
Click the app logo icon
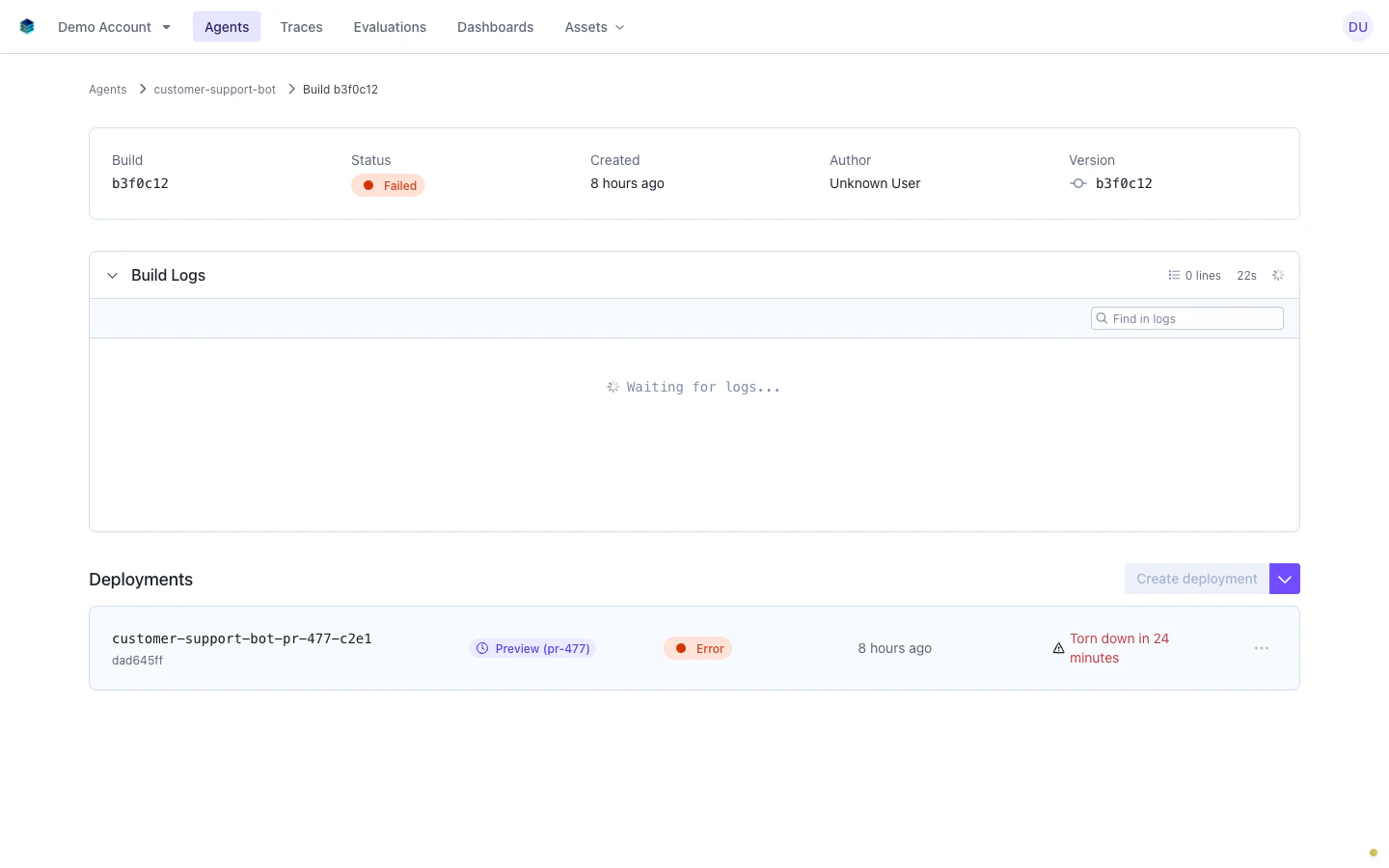[x=27, y=27]
